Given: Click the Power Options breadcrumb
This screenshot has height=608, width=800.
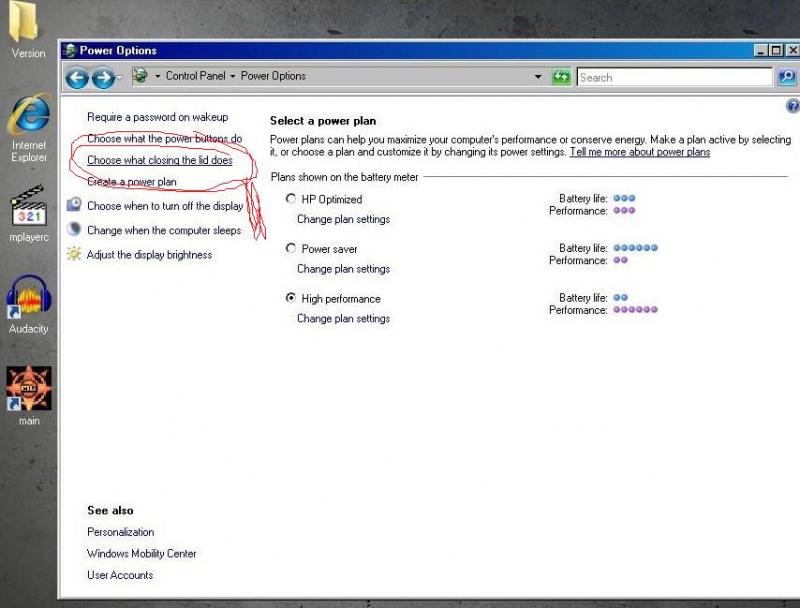Looking at the screenshot, I should click(x=273, y=75).
